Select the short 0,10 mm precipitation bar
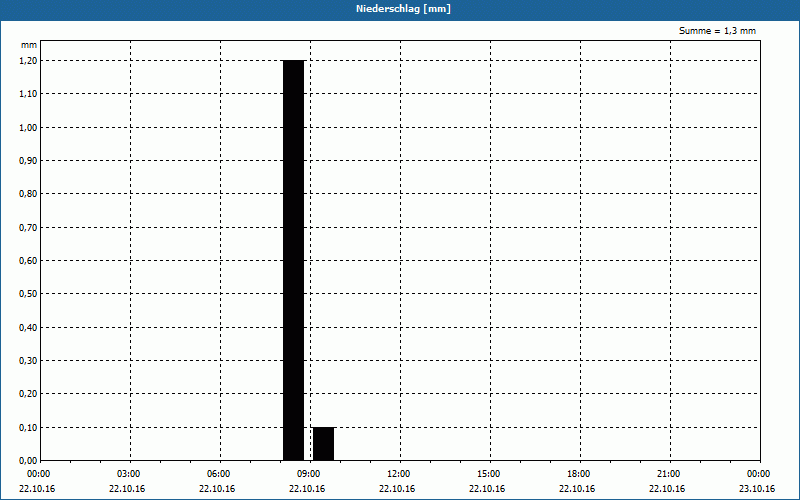 coord(323,444)
